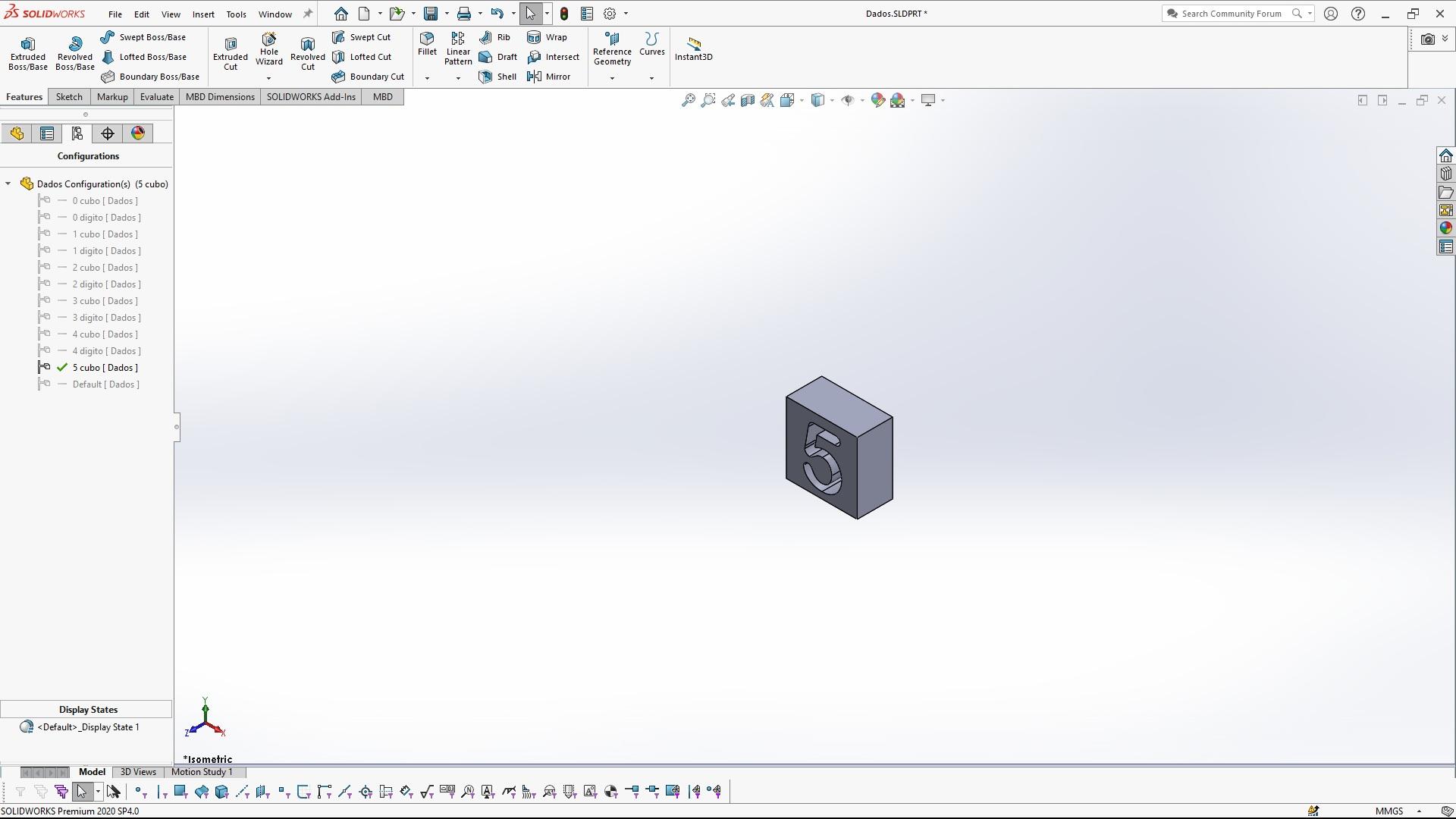
Task: Select the Boundary Boss/Base tool
Action: (150, 77)
